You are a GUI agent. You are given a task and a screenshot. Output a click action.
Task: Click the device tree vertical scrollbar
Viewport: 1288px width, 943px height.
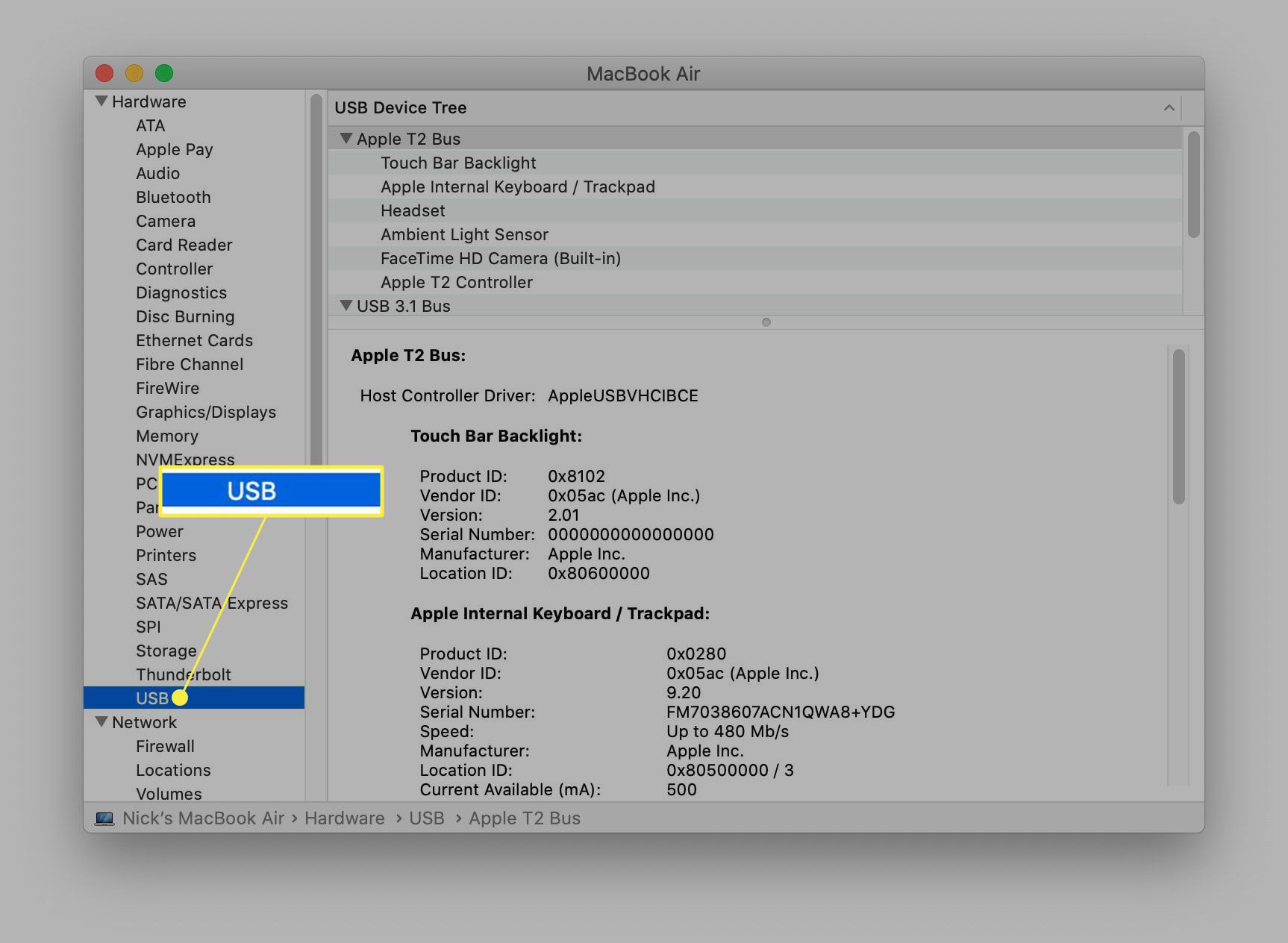(1193, 184)
